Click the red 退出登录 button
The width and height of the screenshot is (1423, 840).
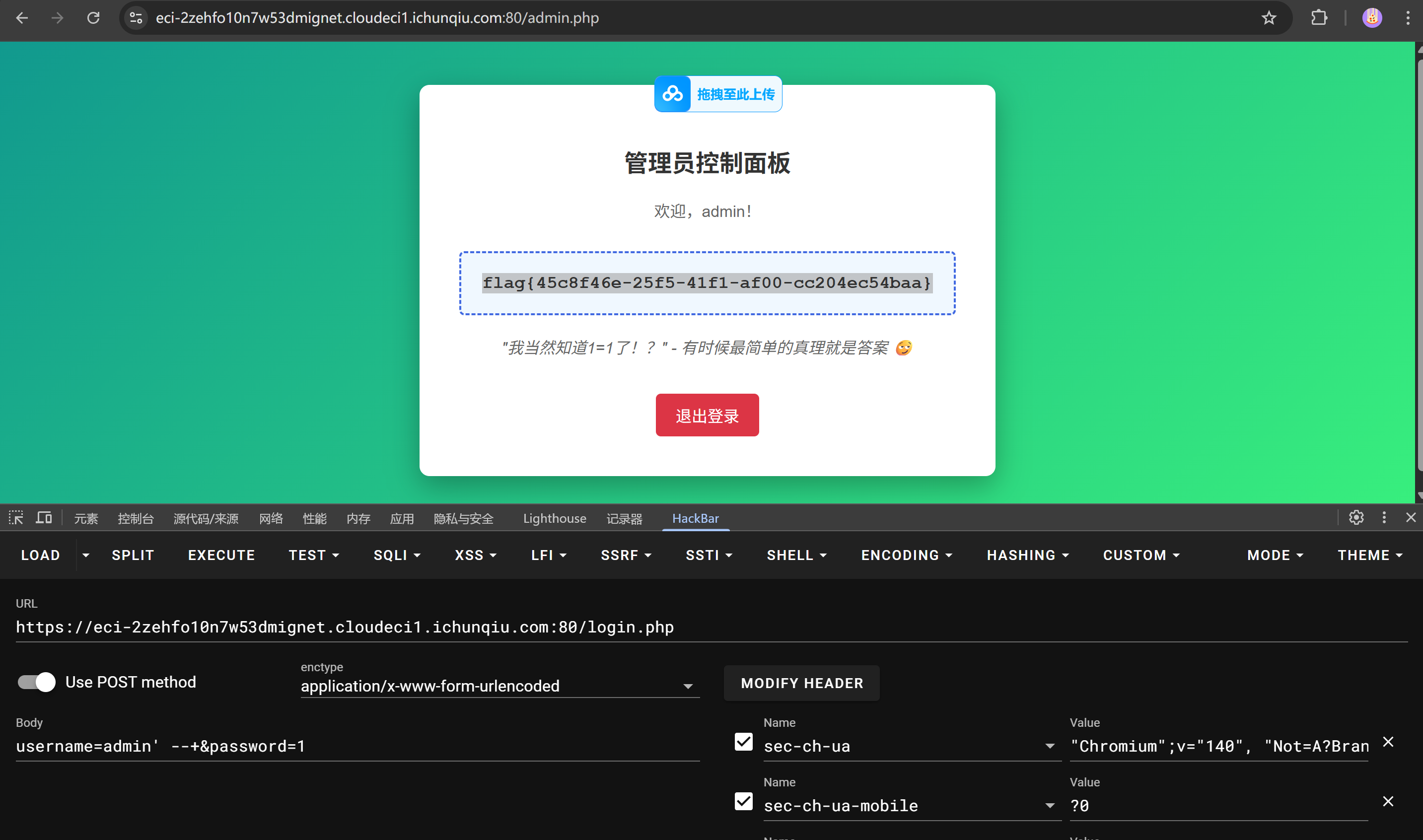[707, 416]
